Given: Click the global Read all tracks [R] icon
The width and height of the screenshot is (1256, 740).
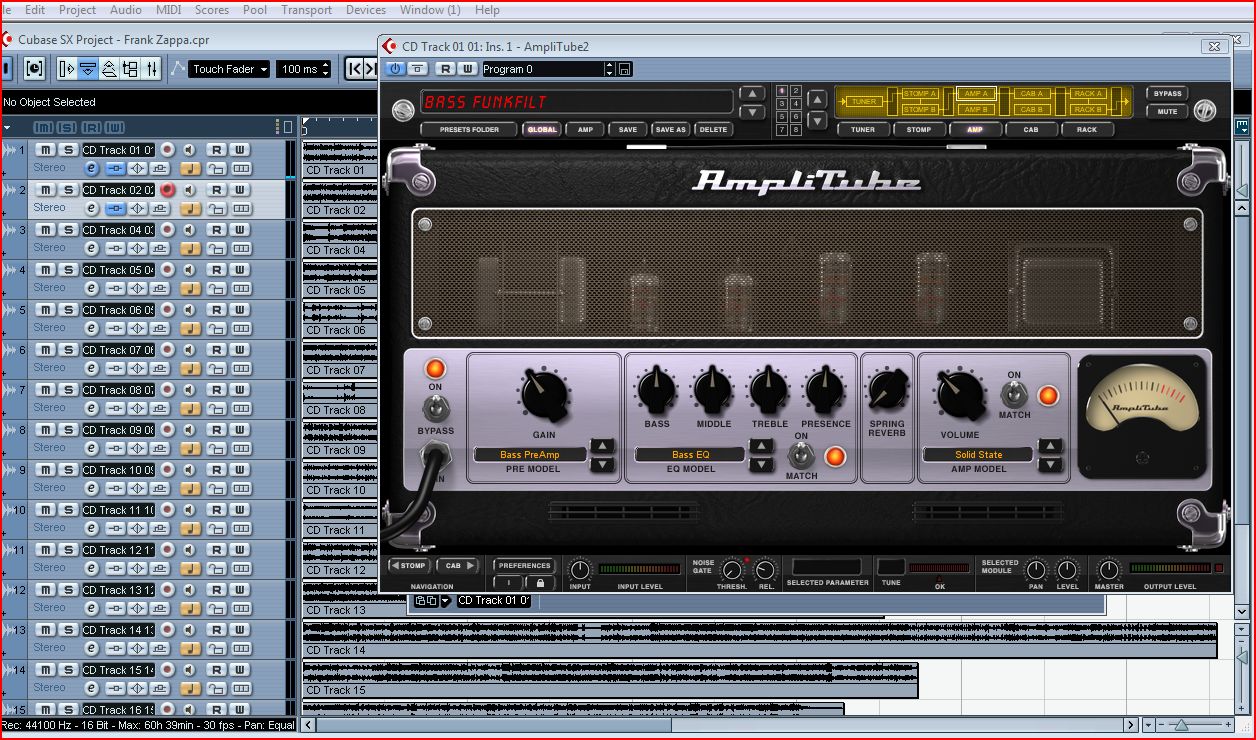Looking at the screenshot, I should (91, 127).
